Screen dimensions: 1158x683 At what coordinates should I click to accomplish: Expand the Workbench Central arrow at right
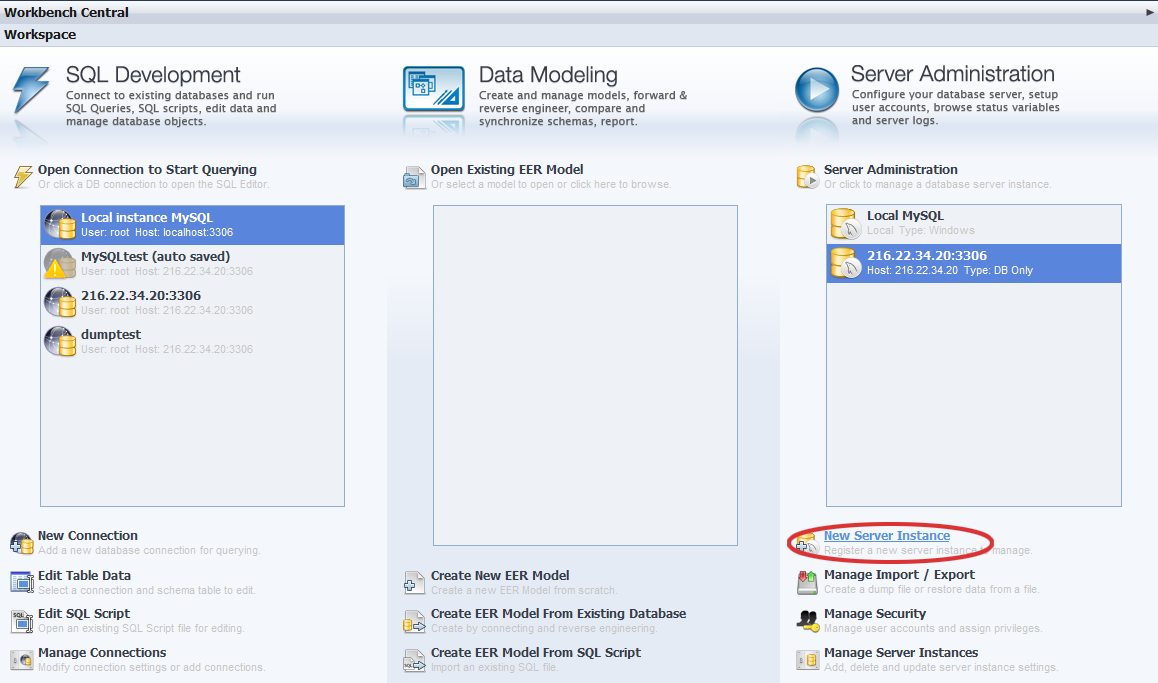click(1150, 12)
